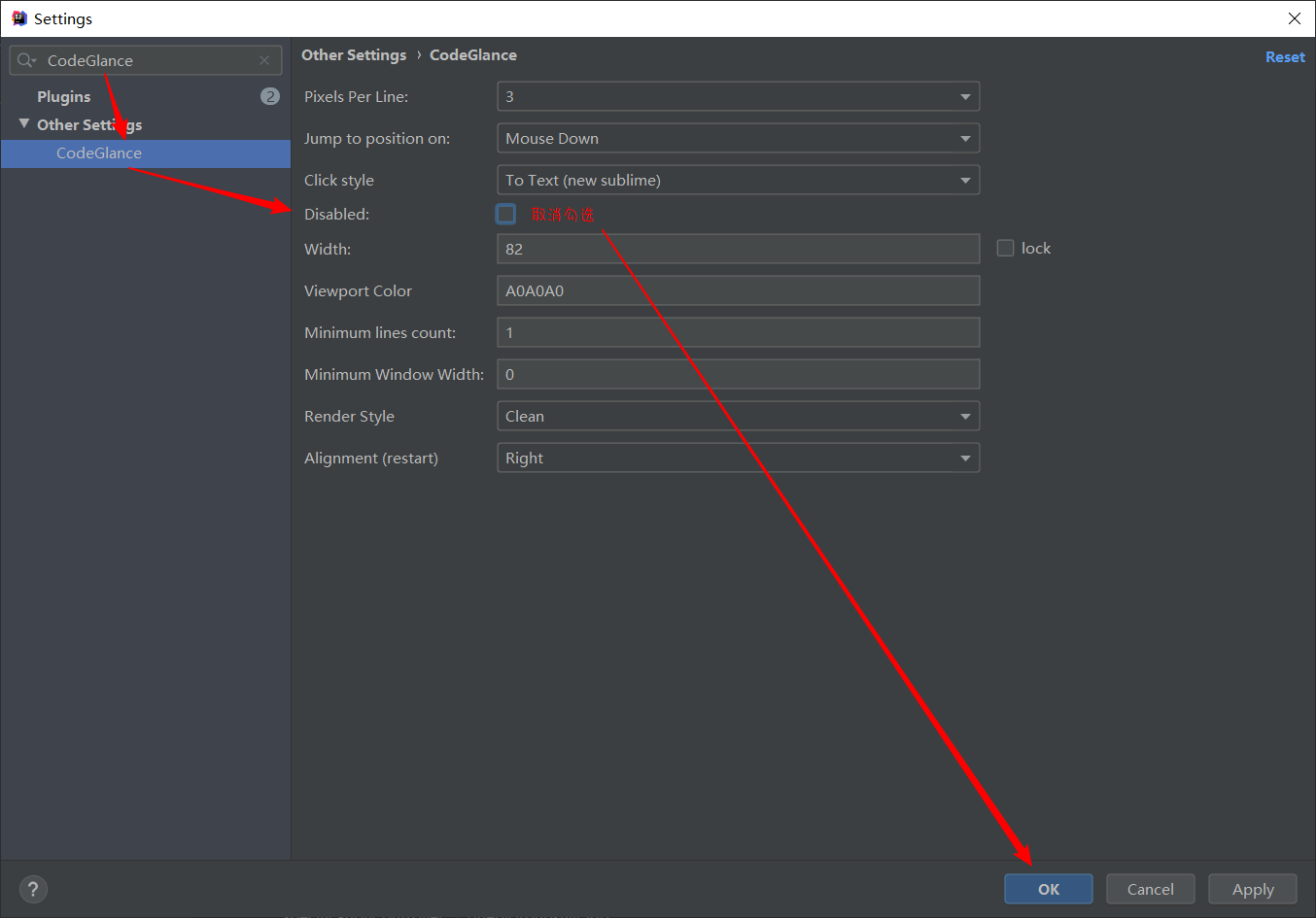Select the Other Settings tree label
1316x918 pixels.
pyautogui.click(x=89, y=124)
